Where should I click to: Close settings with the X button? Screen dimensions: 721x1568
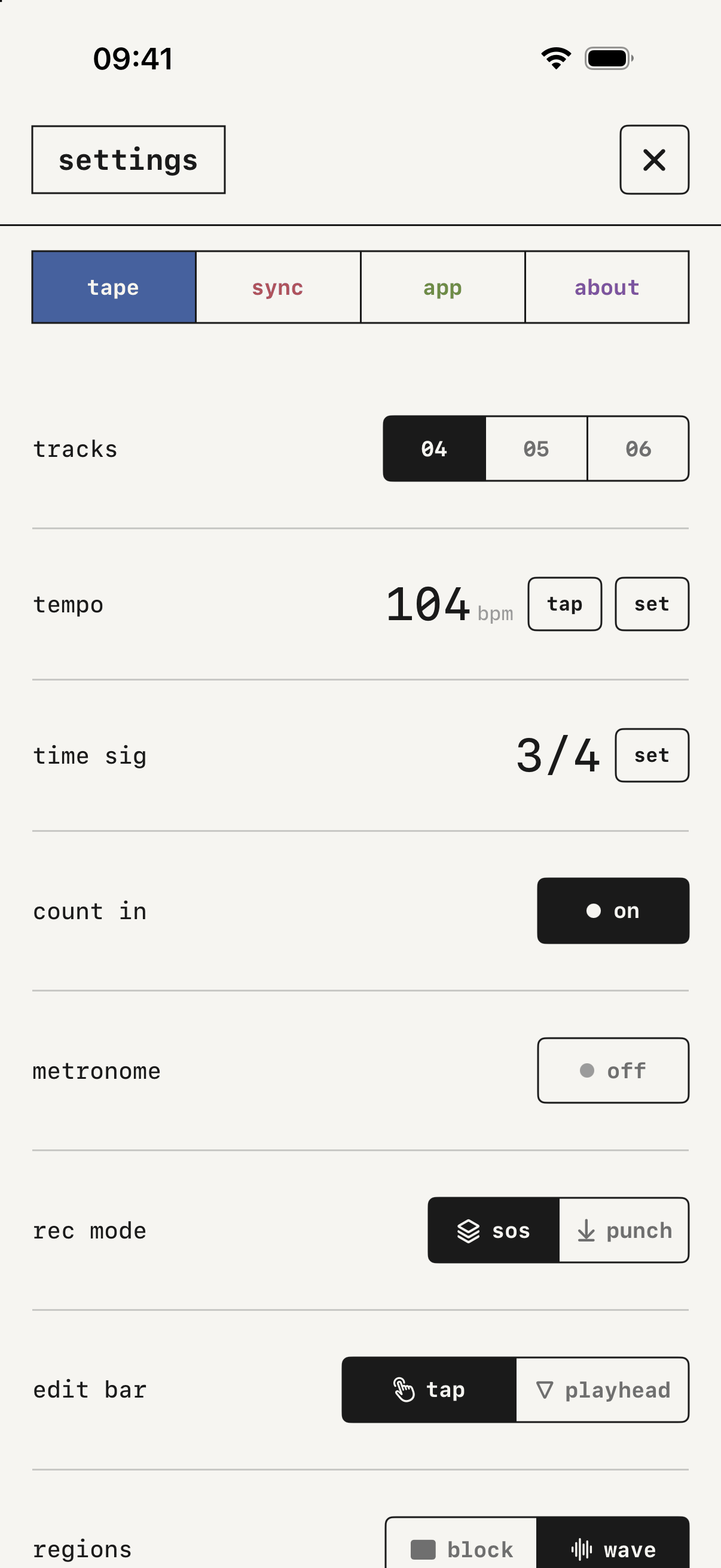654,160
